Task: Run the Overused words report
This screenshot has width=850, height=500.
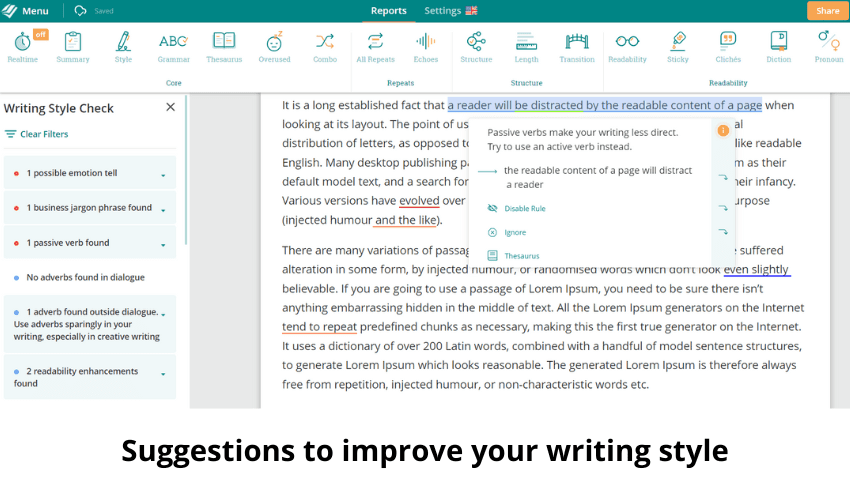Action: click(x=274, y=47)
